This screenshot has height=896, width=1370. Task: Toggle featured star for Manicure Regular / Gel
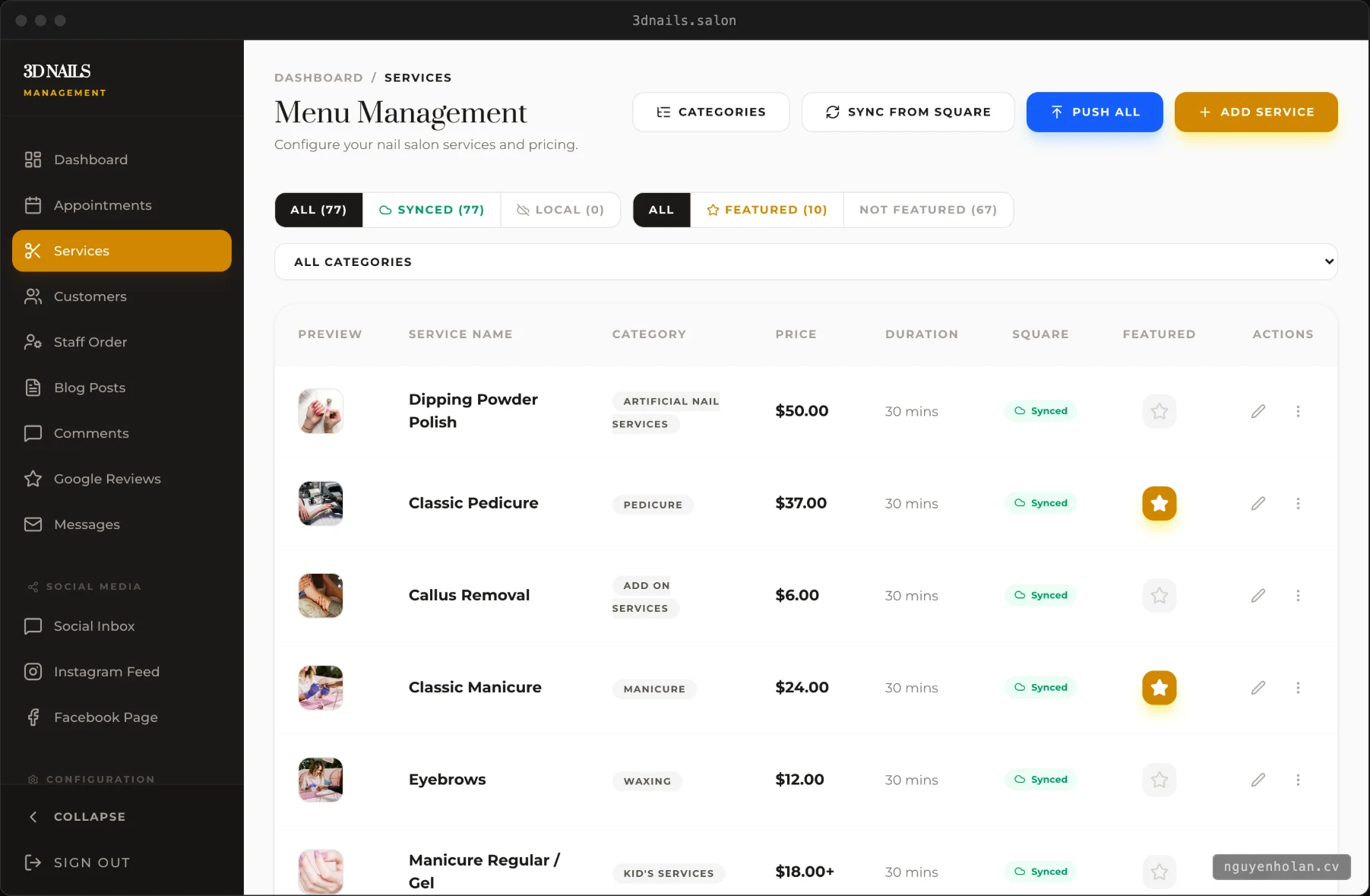click(x=1160, y=872)
